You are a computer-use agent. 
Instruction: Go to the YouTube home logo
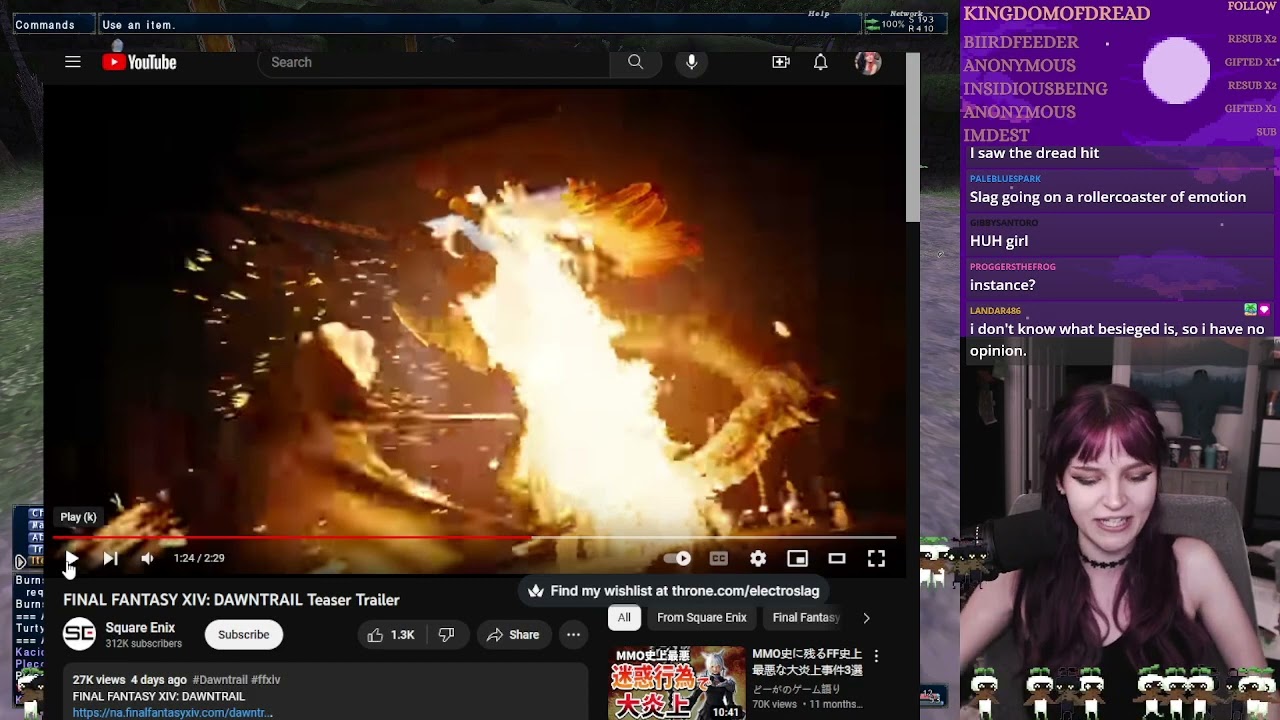(139, 62)
